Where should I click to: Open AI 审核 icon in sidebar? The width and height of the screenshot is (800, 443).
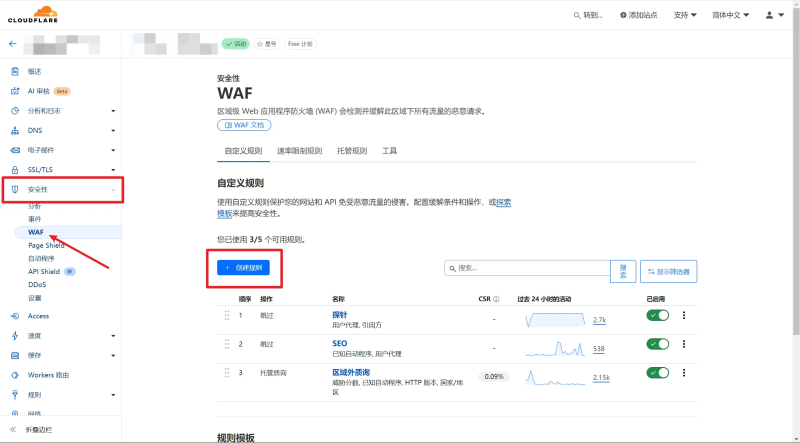15,91
